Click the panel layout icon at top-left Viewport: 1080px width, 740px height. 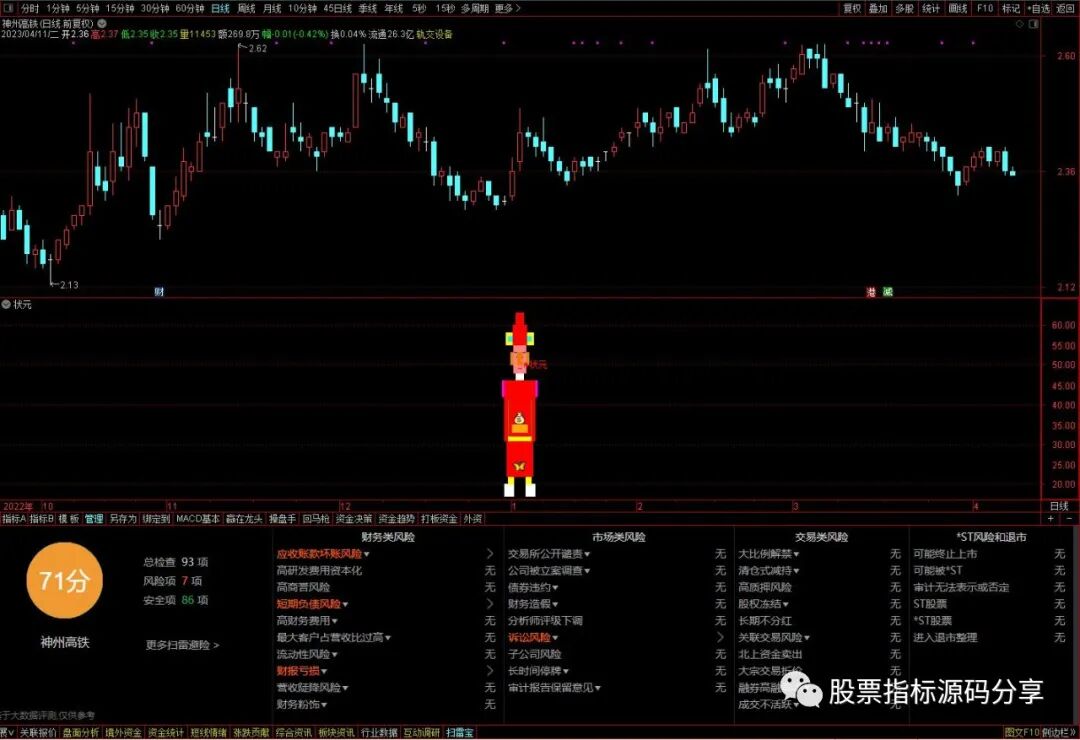[x=9, y=8]
